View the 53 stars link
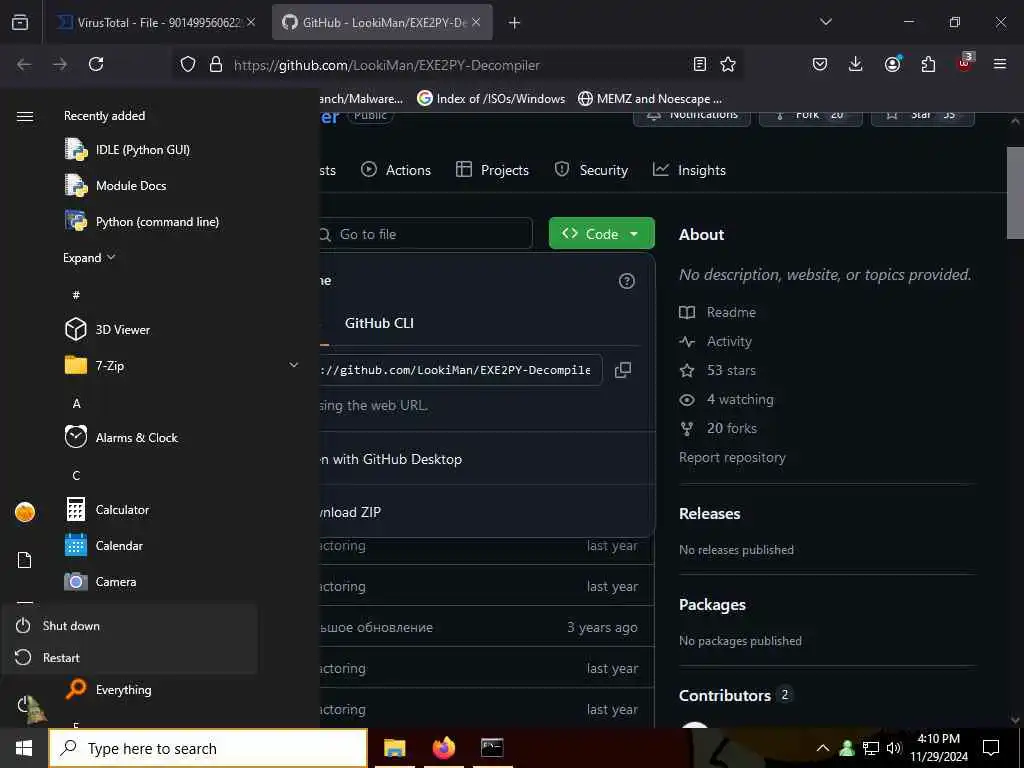 click(x=717, y=370)
